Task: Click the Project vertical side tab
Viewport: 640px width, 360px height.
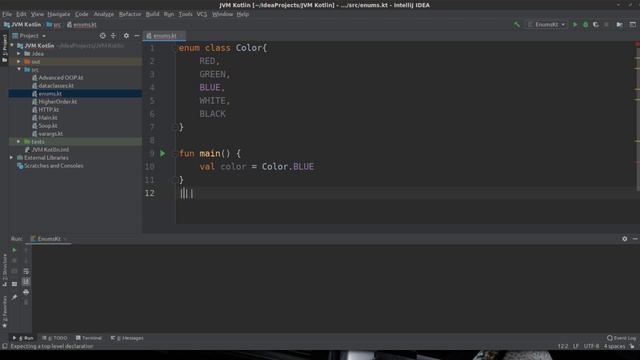Action: tap(4, 48)
